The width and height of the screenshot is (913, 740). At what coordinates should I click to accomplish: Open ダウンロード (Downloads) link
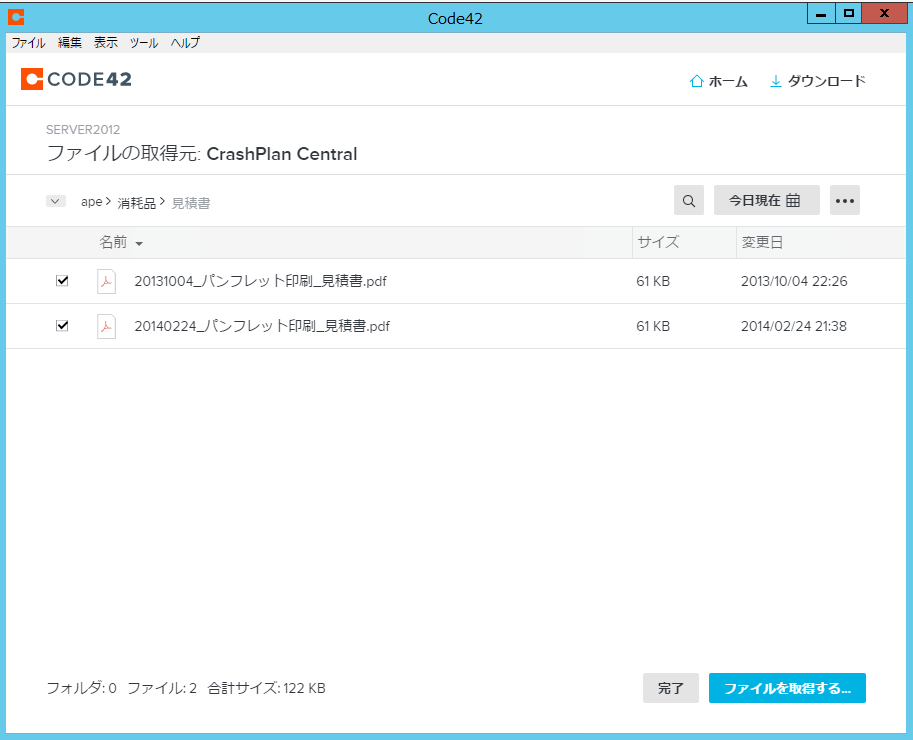click(x=818, y=82)
